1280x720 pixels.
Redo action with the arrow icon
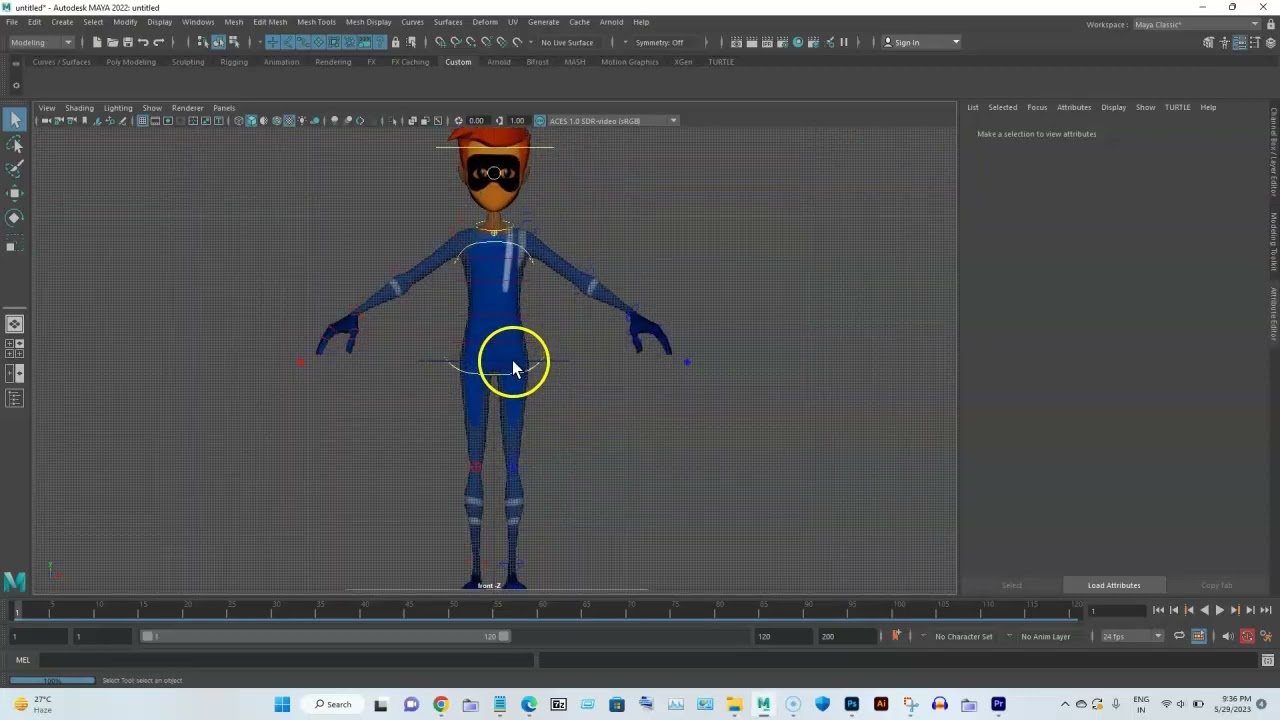[159, 42]
